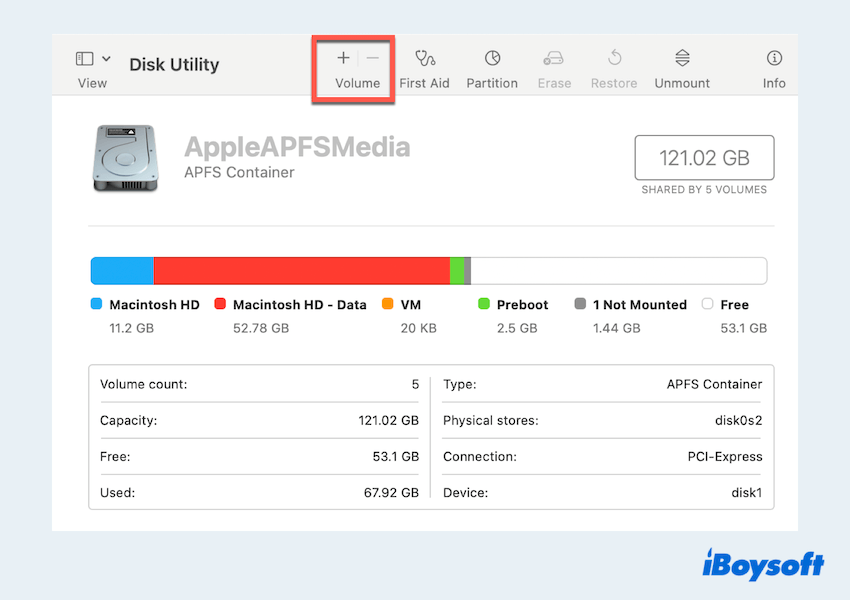Click the white Free space bar segment
Screen dimensions: 850x600
coord(619,270)
